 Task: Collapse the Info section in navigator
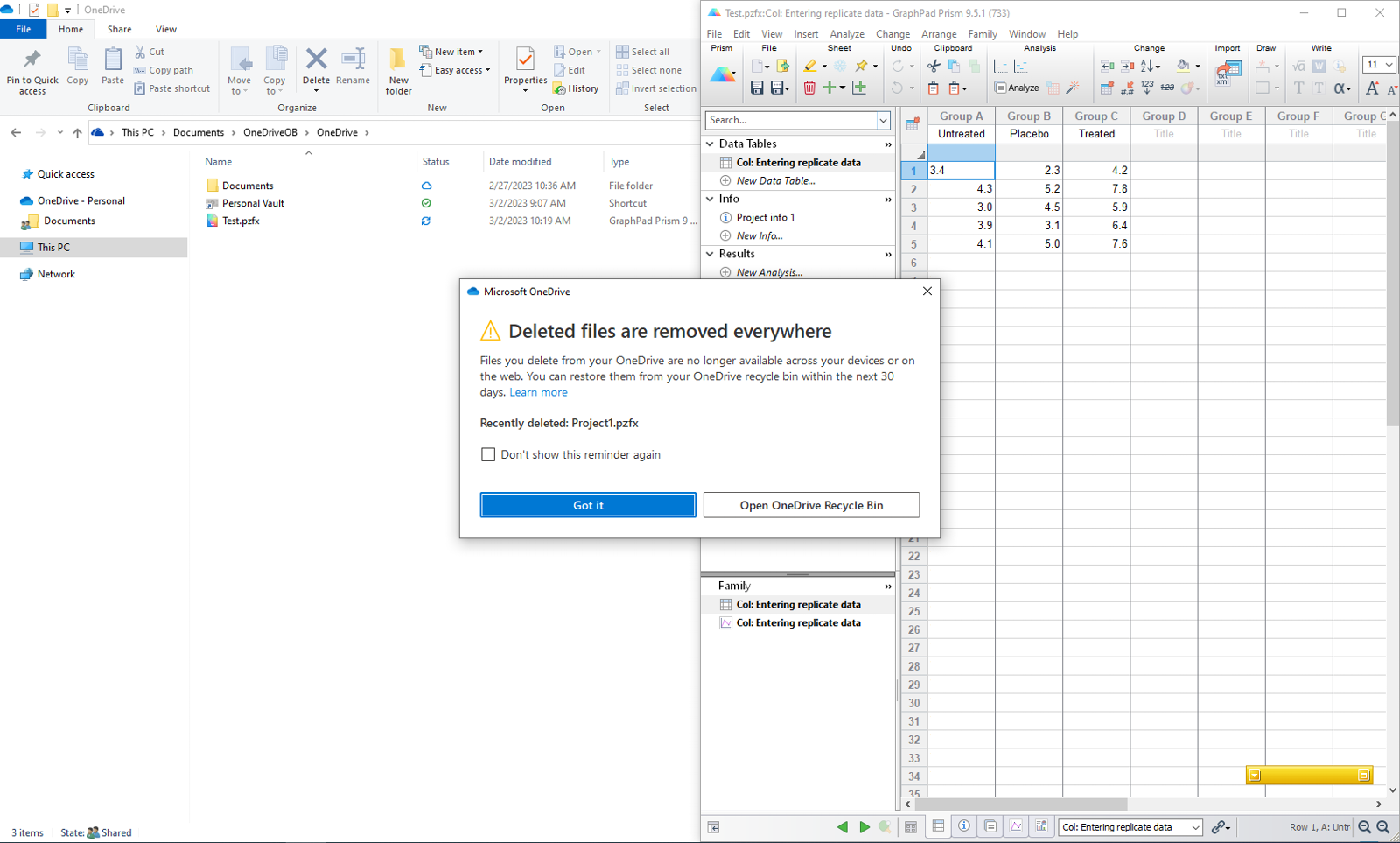pyautogui.click(x=710, y=199)
